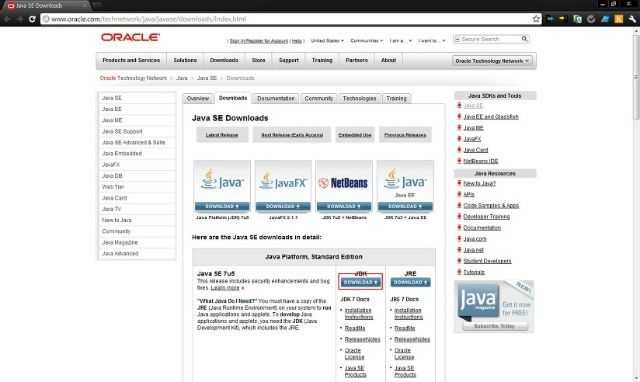Click the JRE Download button

point(410,282)
